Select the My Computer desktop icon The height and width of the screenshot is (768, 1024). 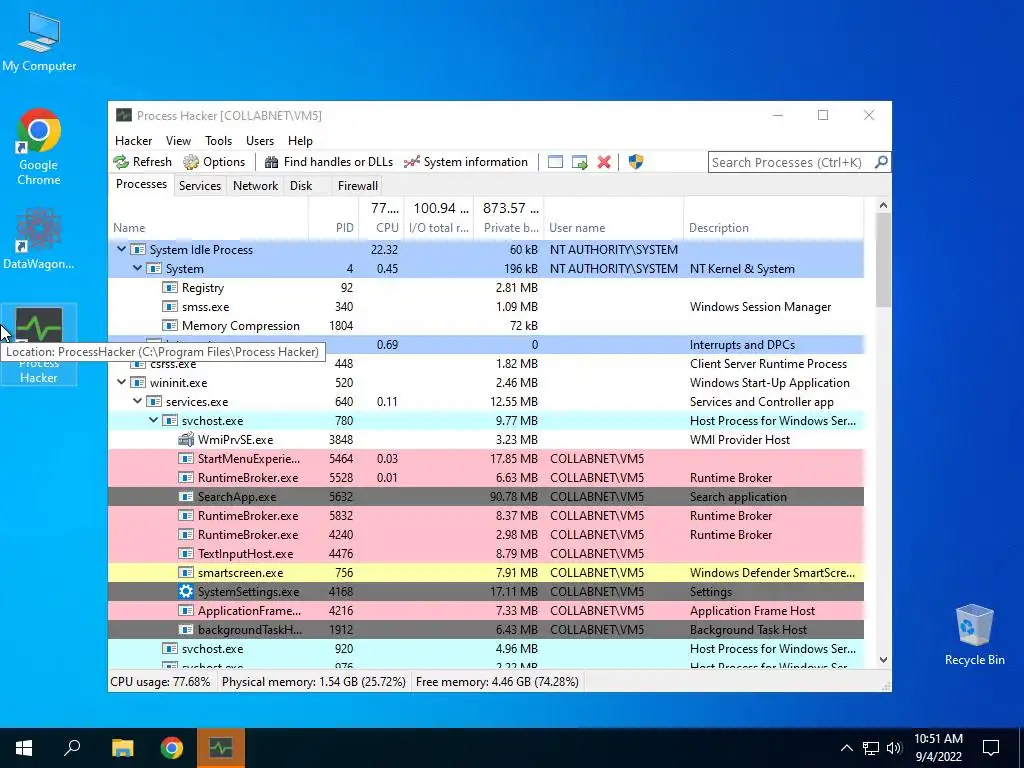39,42
